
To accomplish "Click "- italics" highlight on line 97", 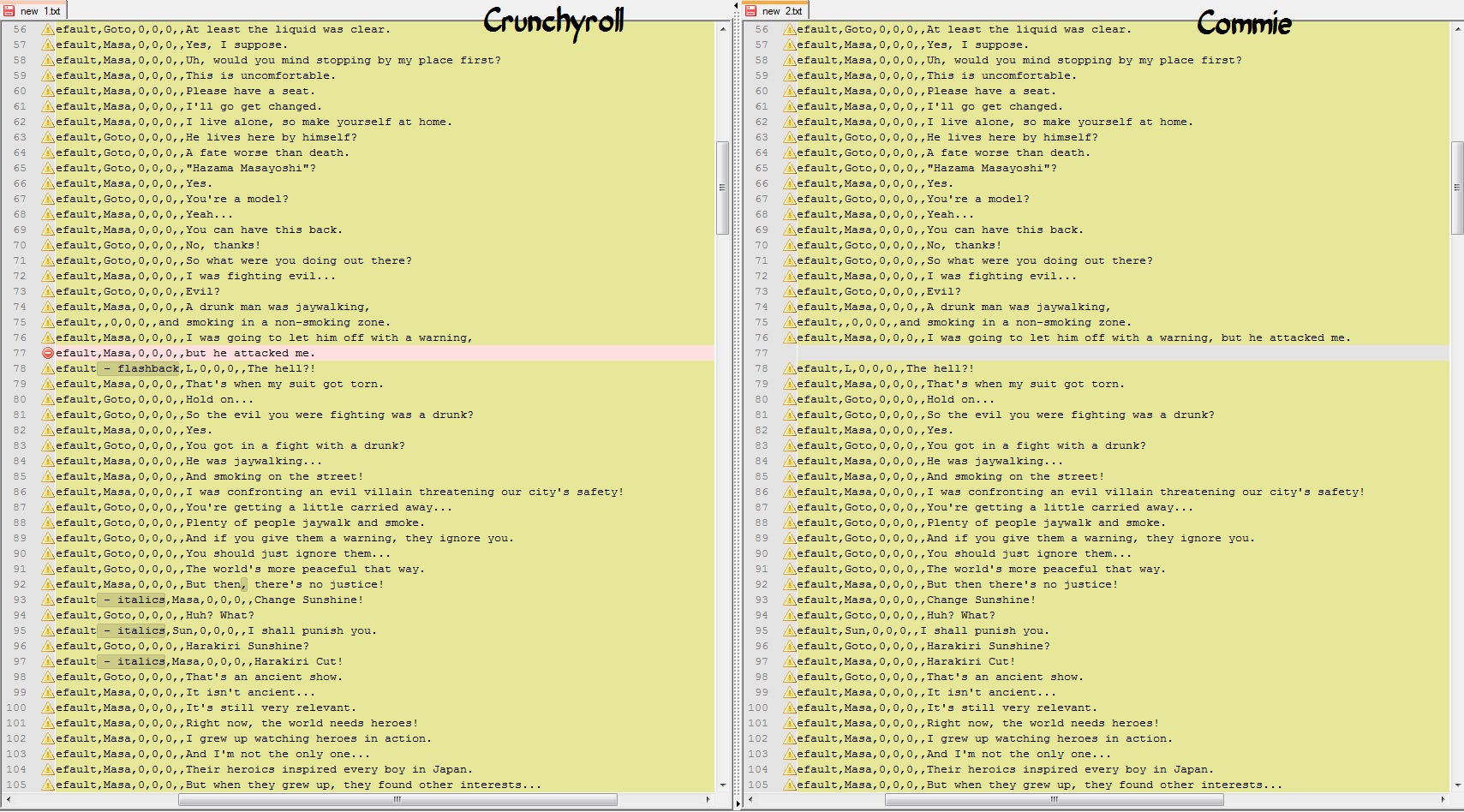I will [131, 661].
